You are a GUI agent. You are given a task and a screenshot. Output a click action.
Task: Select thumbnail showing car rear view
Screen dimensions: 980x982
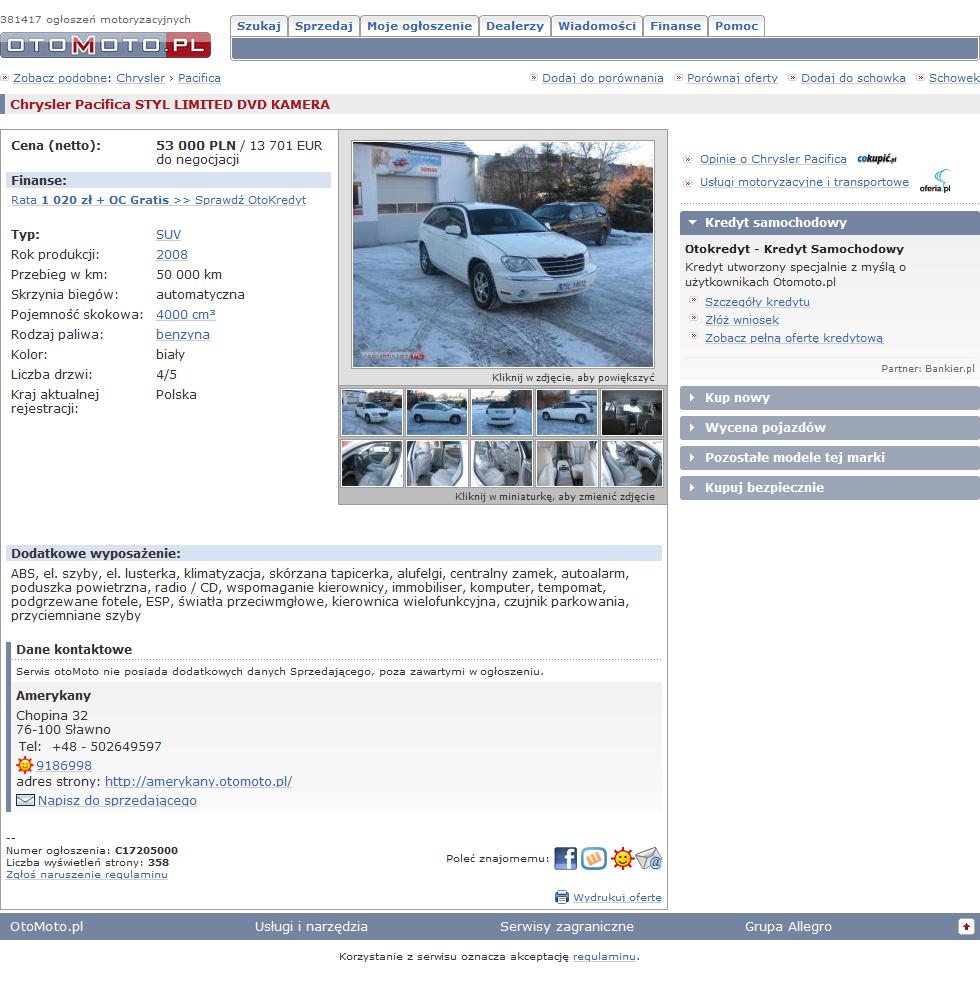[x=502, y=412]
